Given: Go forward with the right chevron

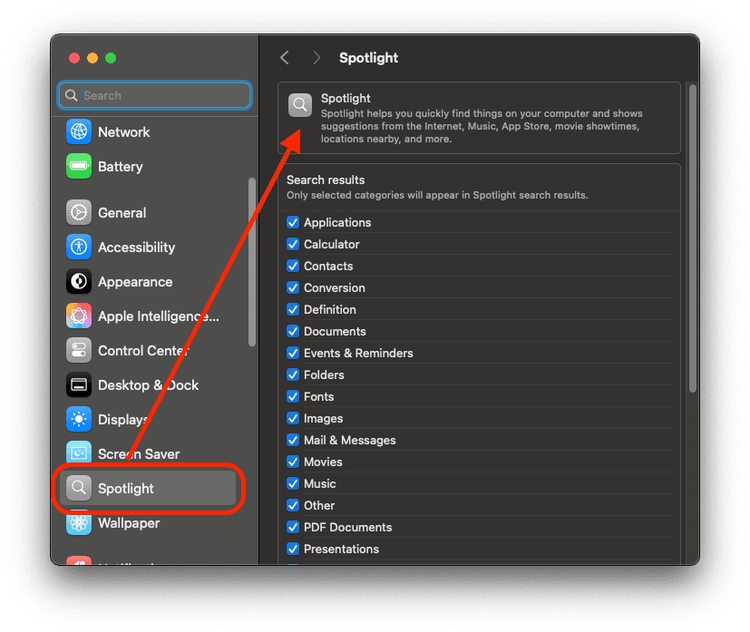Looking at the screenshot, I should [x=317, y=58].
